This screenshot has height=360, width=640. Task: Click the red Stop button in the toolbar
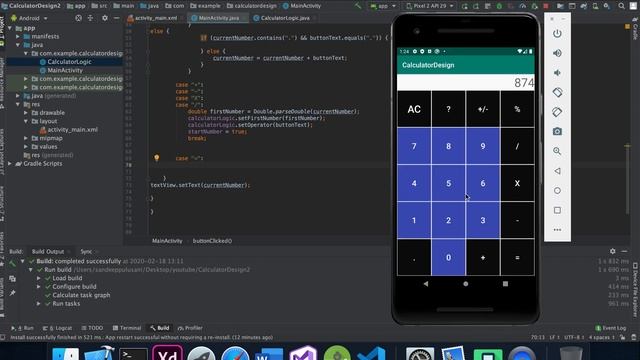coord(546,6)
